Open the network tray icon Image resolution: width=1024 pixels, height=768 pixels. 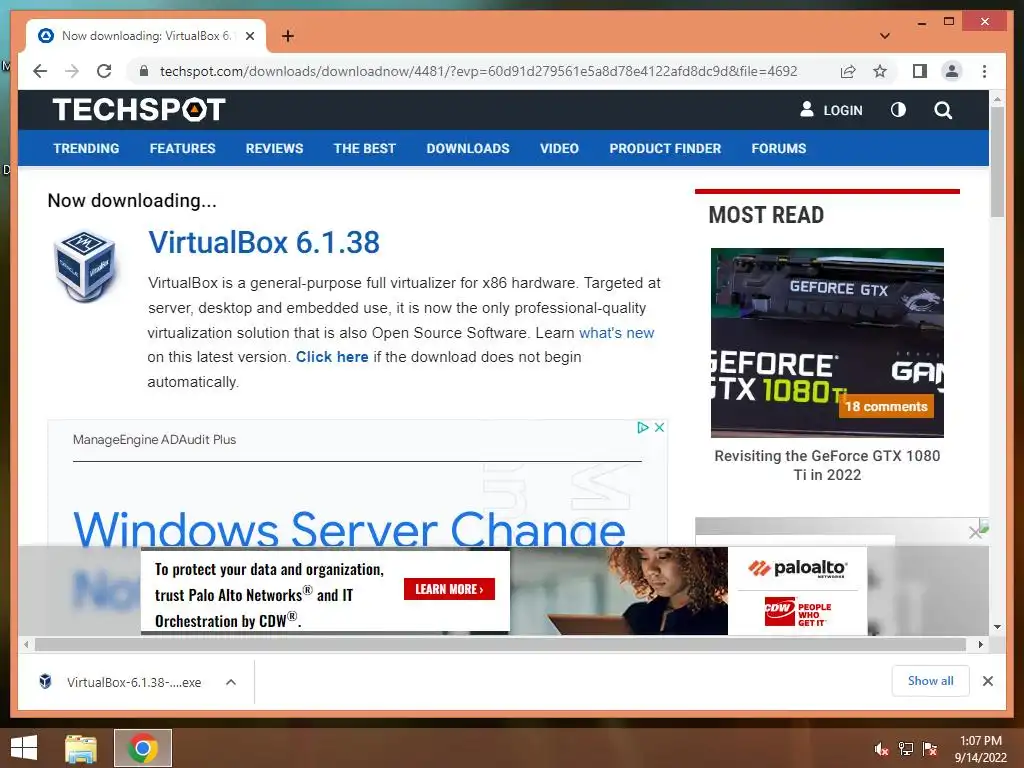tap(906, 748)
